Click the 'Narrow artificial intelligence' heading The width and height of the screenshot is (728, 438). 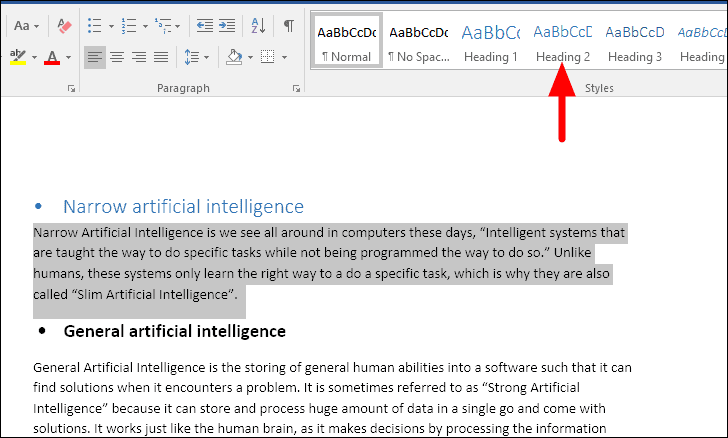coord(183,206)
